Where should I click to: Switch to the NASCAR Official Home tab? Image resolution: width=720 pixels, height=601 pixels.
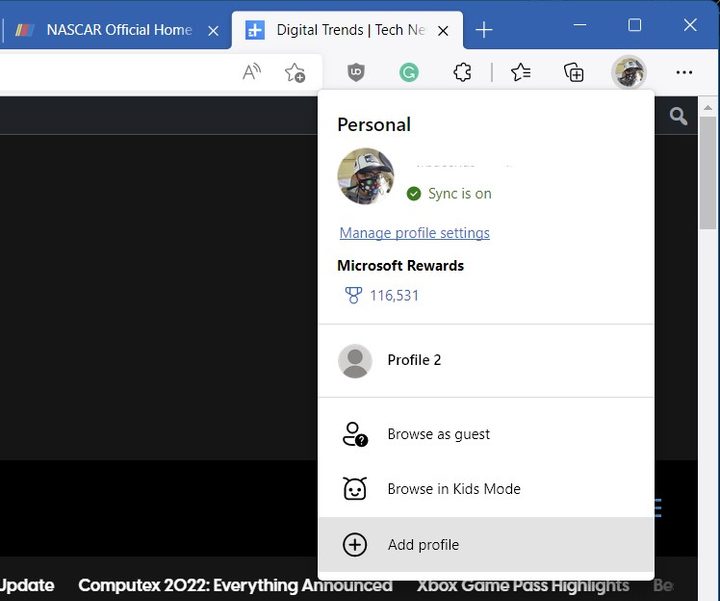pos(117,30)
